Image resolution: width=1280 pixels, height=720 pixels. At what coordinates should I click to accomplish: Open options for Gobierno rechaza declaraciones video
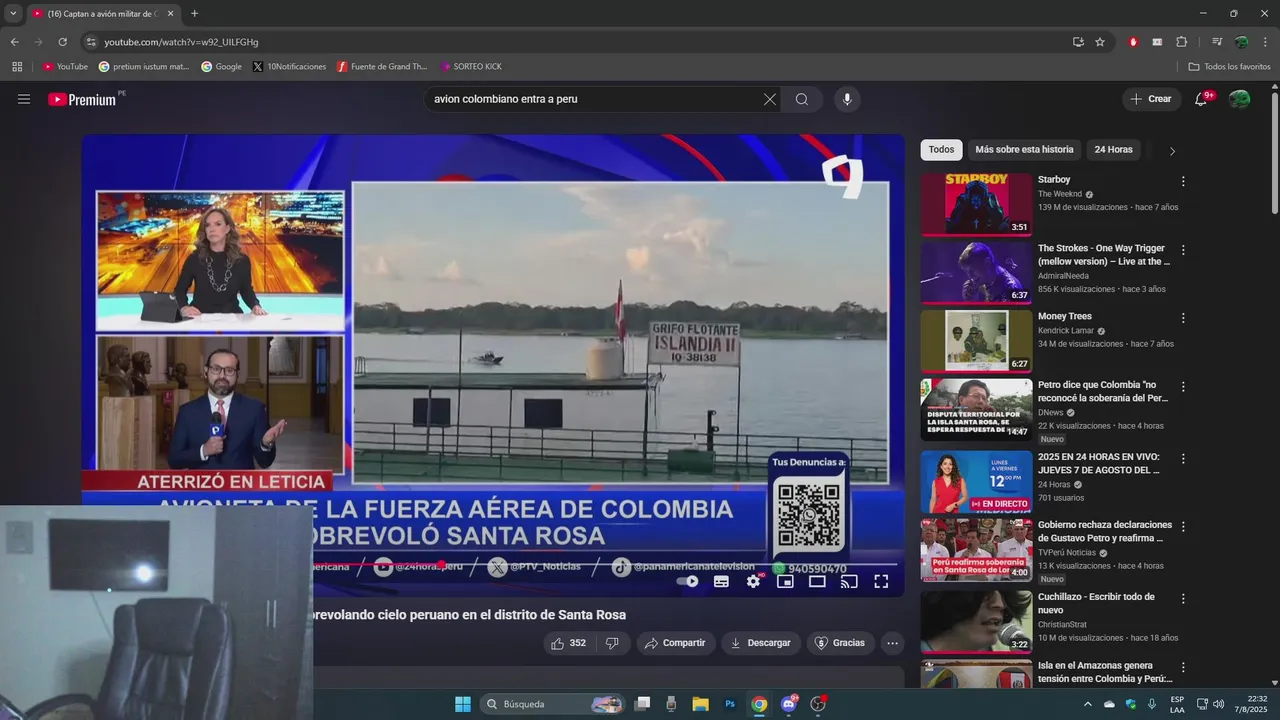[1183, 526]
